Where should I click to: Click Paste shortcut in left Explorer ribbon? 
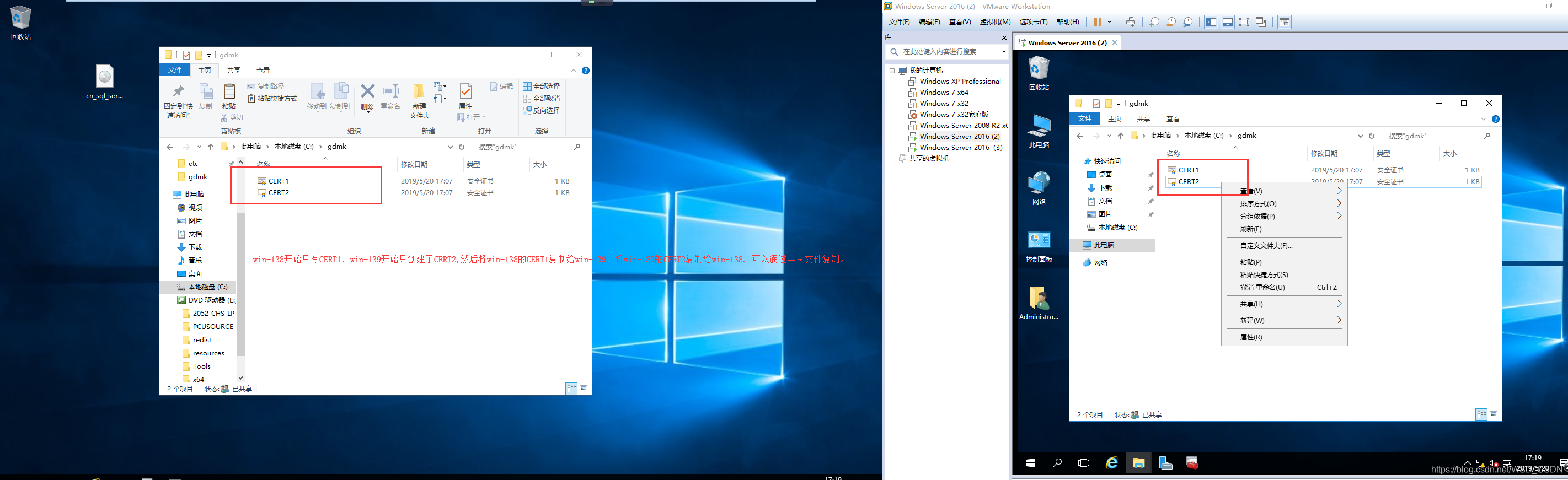[272, 99]
